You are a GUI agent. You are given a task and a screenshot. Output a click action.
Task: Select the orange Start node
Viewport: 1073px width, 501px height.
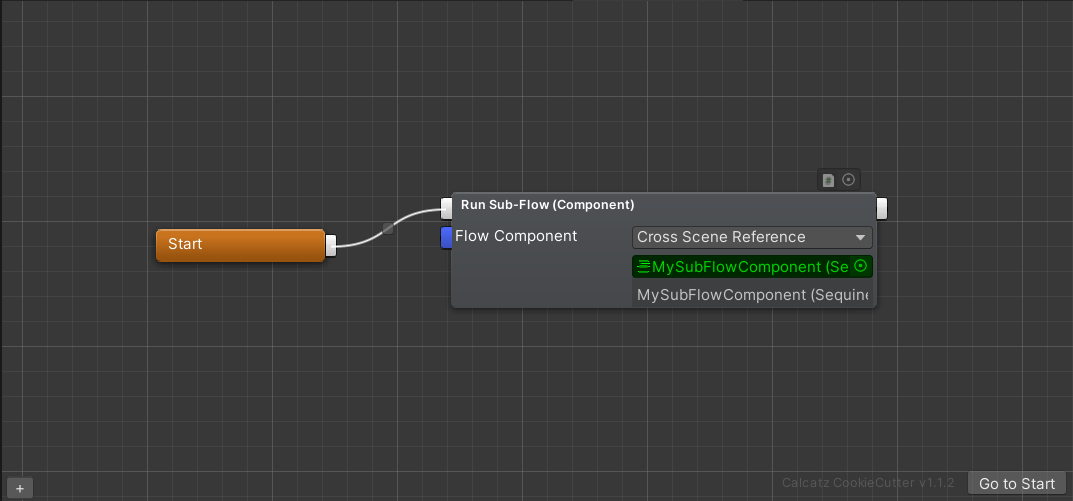[240, 245]
